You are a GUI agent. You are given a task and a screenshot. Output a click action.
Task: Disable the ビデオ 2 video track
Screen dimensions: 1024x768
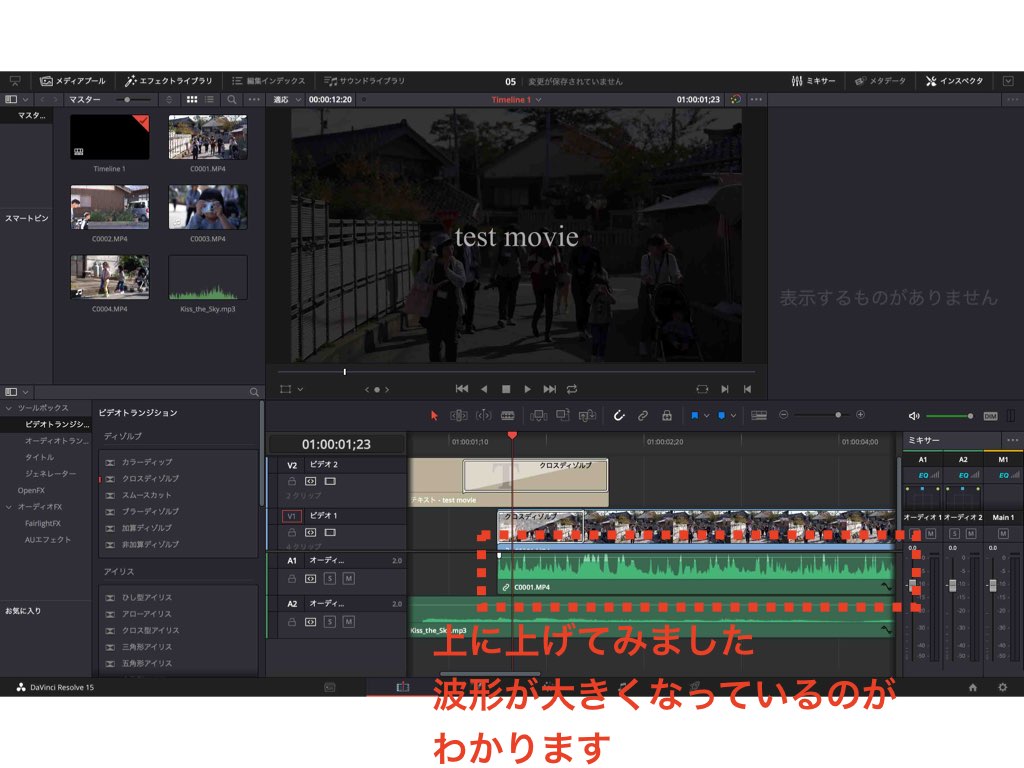click(330, 481)
